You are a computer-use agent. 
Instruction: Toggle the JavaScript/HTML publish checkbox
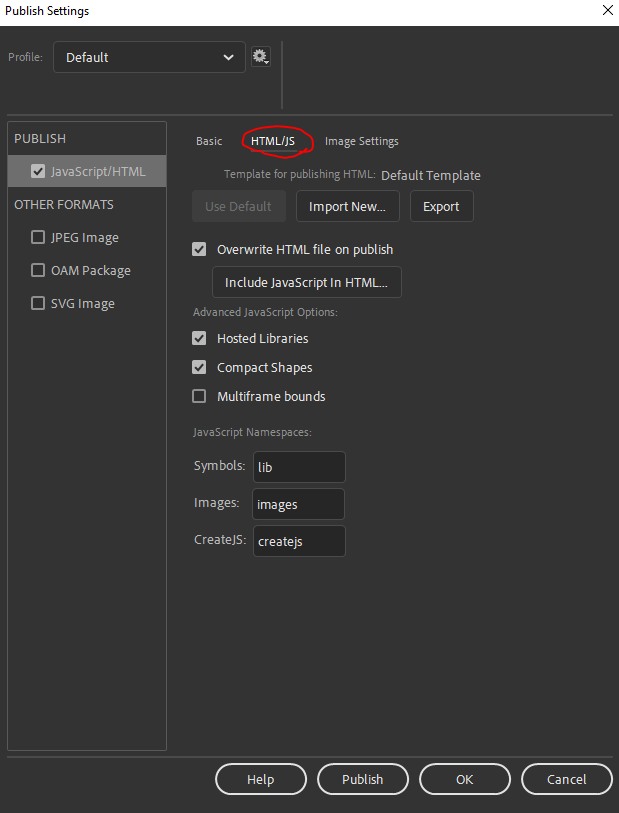[x=38, y=171]
